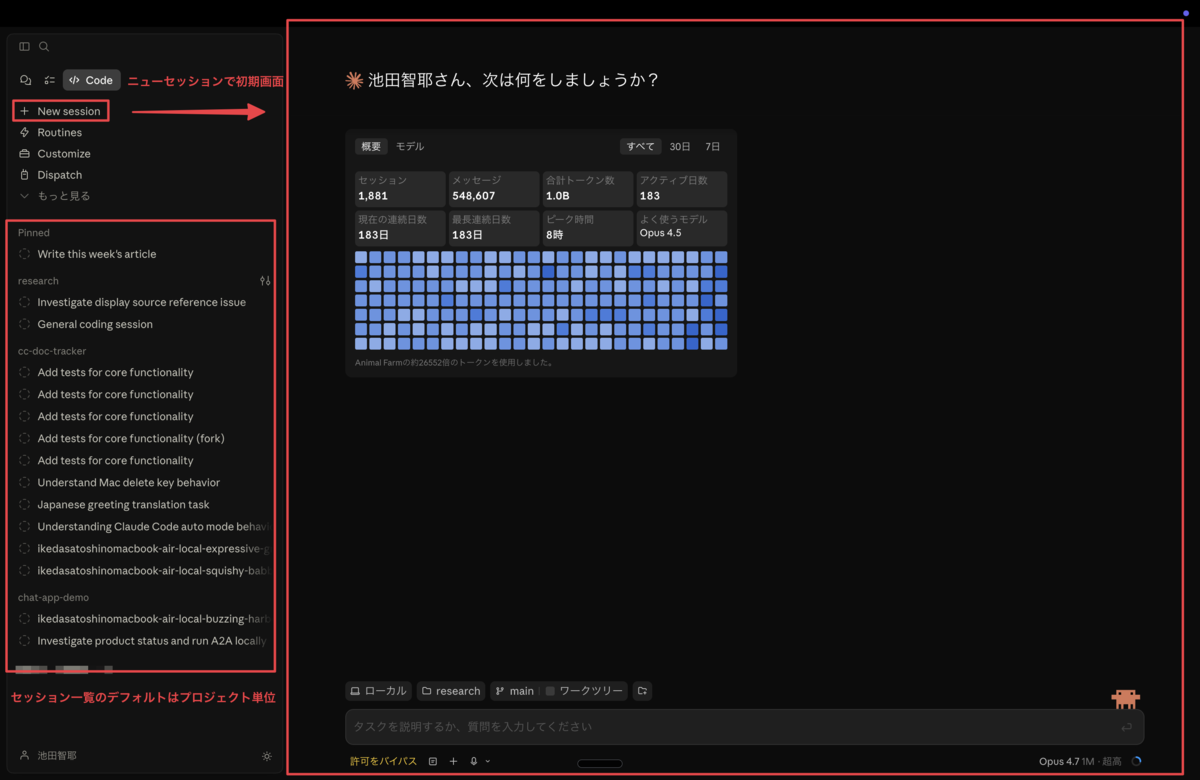This screenshot has width=1200, height=780.
Task: Open the filter sliders icon beside research group
Action: pyautogui.click(x=265, y=281)
